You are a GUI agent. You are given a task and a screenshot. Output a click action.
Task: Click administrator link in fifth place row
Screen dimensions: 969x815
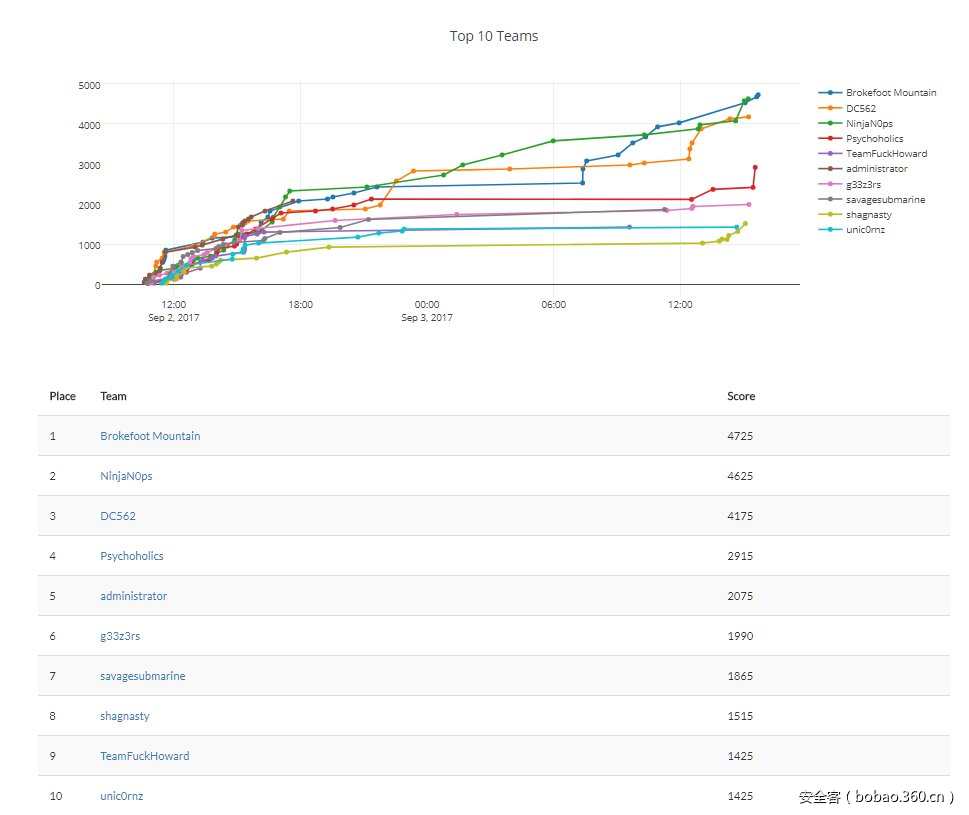pos(133,596)
